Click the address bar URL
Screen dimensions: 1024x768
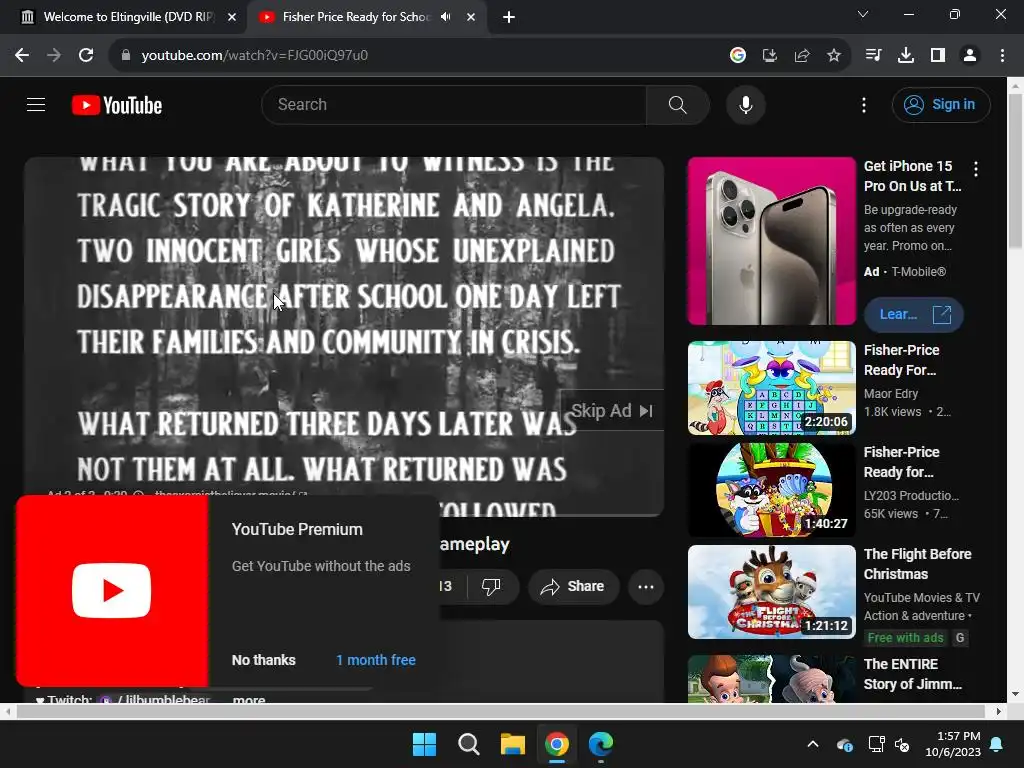pyautogui.click(x=255, y=56)
